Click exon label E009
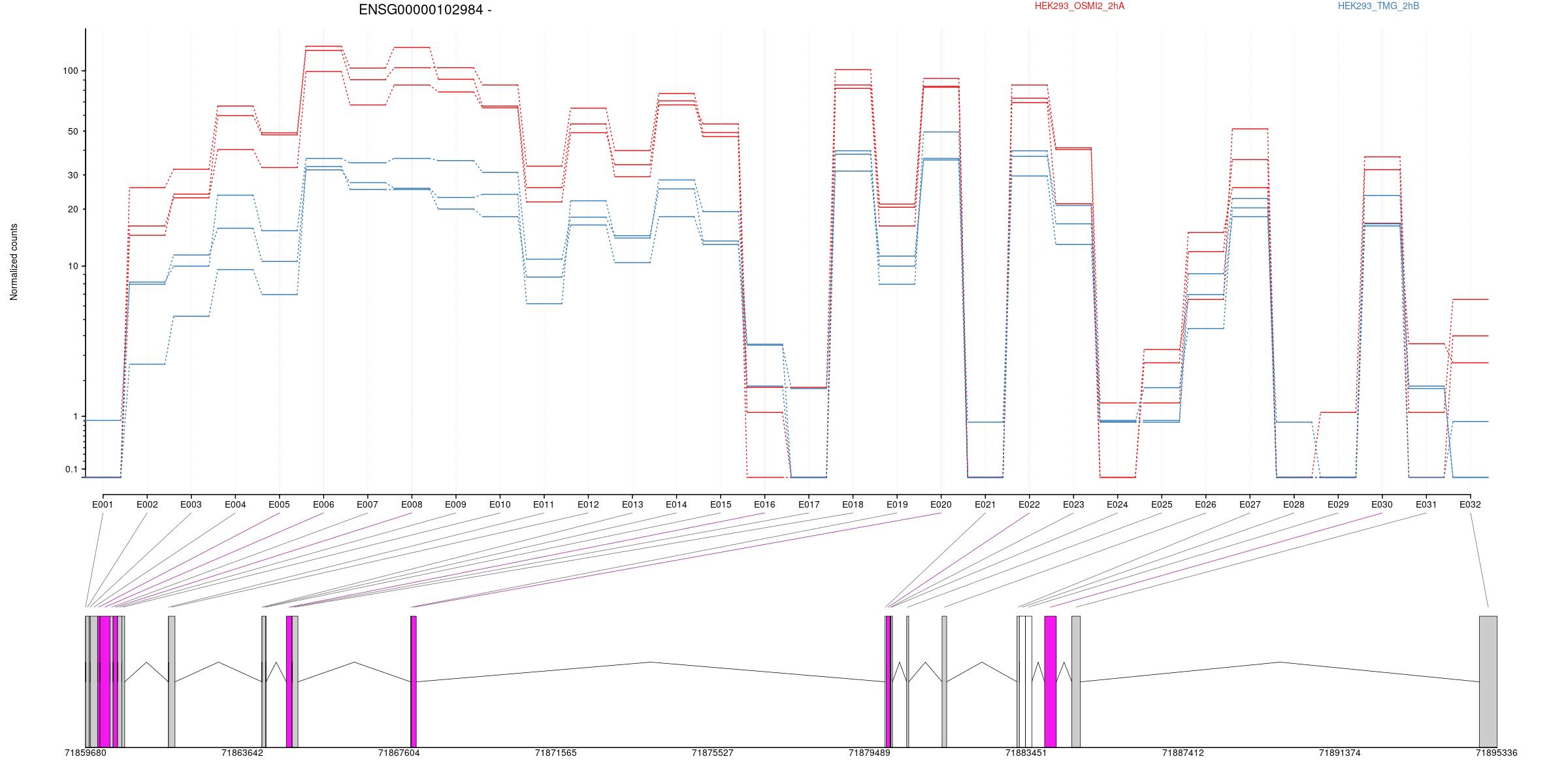This screenshot has height=784, width=1568. pyautogui.click(x=455, y=504)
